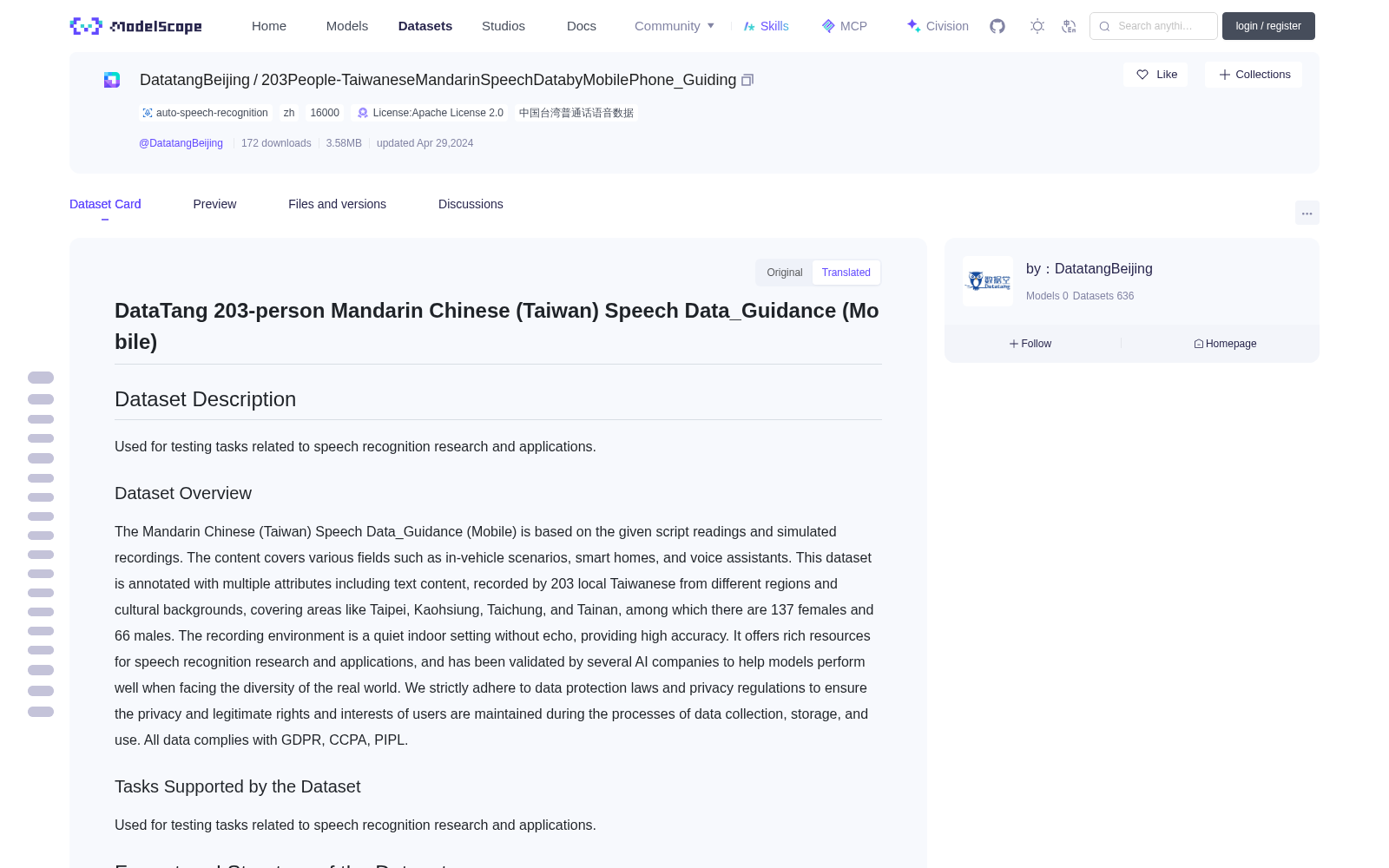Open the Skills page

click(x=767, y=26)
